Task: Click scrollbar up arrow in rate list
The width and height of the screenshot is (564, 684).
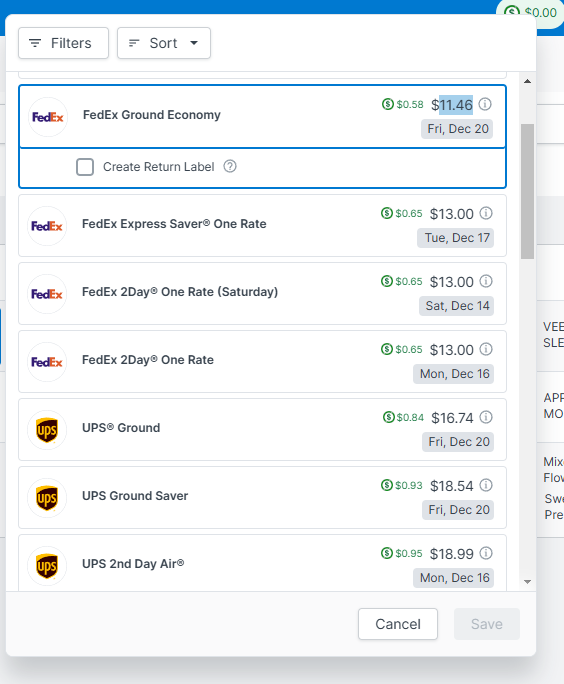Action: [x=527, y=81]
